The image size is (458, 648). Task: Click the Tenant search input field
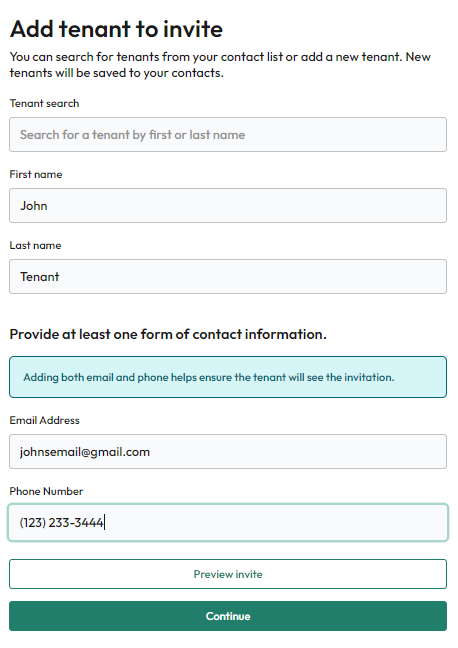click(228, 134)
